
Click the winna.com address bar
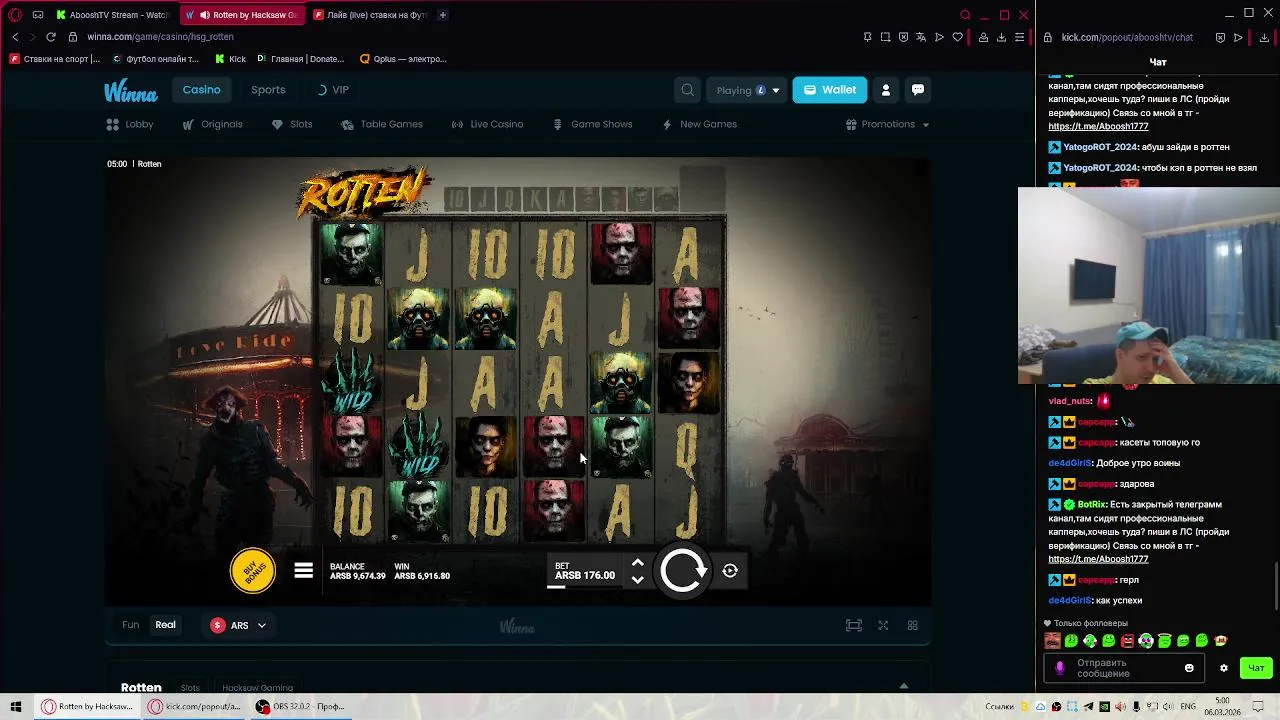(160, 37)
